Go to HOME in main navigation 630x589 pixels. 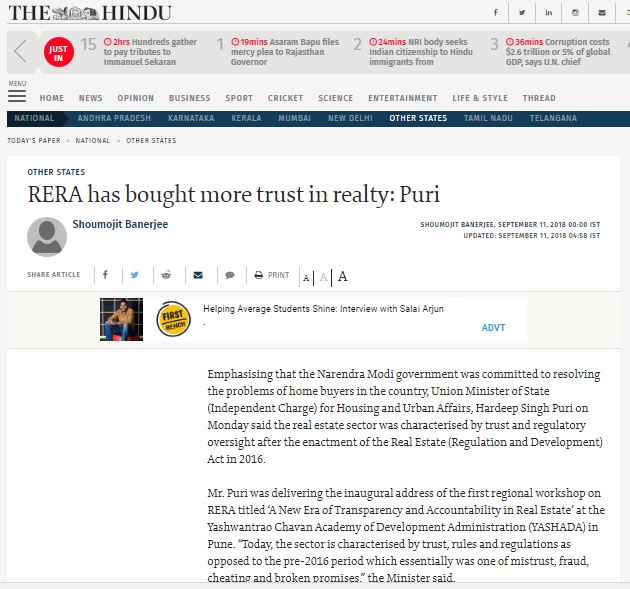52,98
